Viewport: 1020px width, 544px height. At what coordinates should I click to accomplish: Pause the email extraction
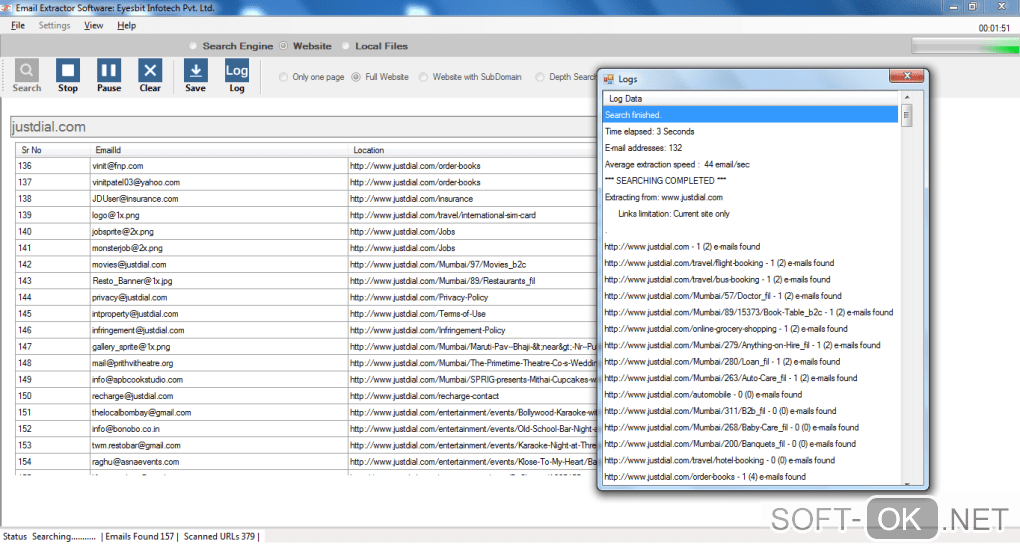(109, 76)
